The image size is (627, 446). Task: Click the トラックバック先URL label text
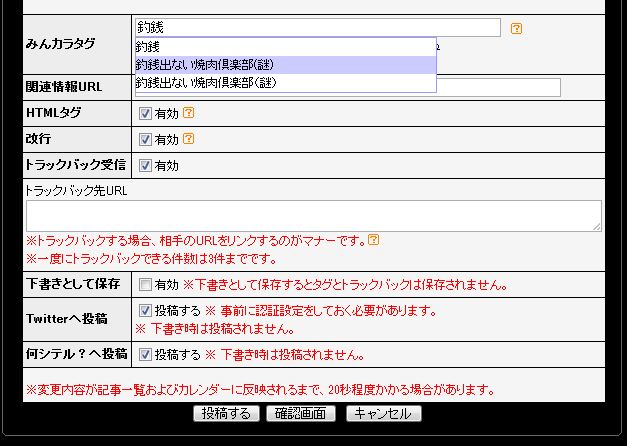(76, 191)
